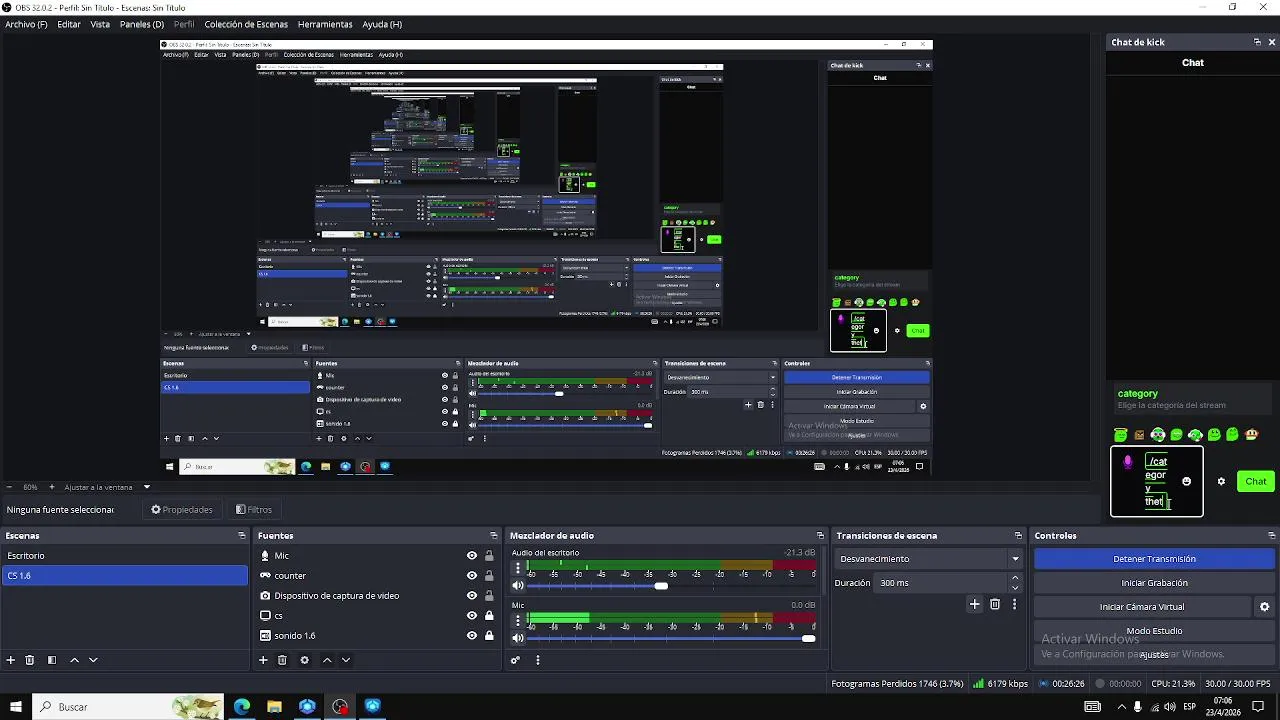The width and height of the screenshot is (1280, 720).
Task: Enable Modo Estudio
Action: click(x=1154, y=631)
